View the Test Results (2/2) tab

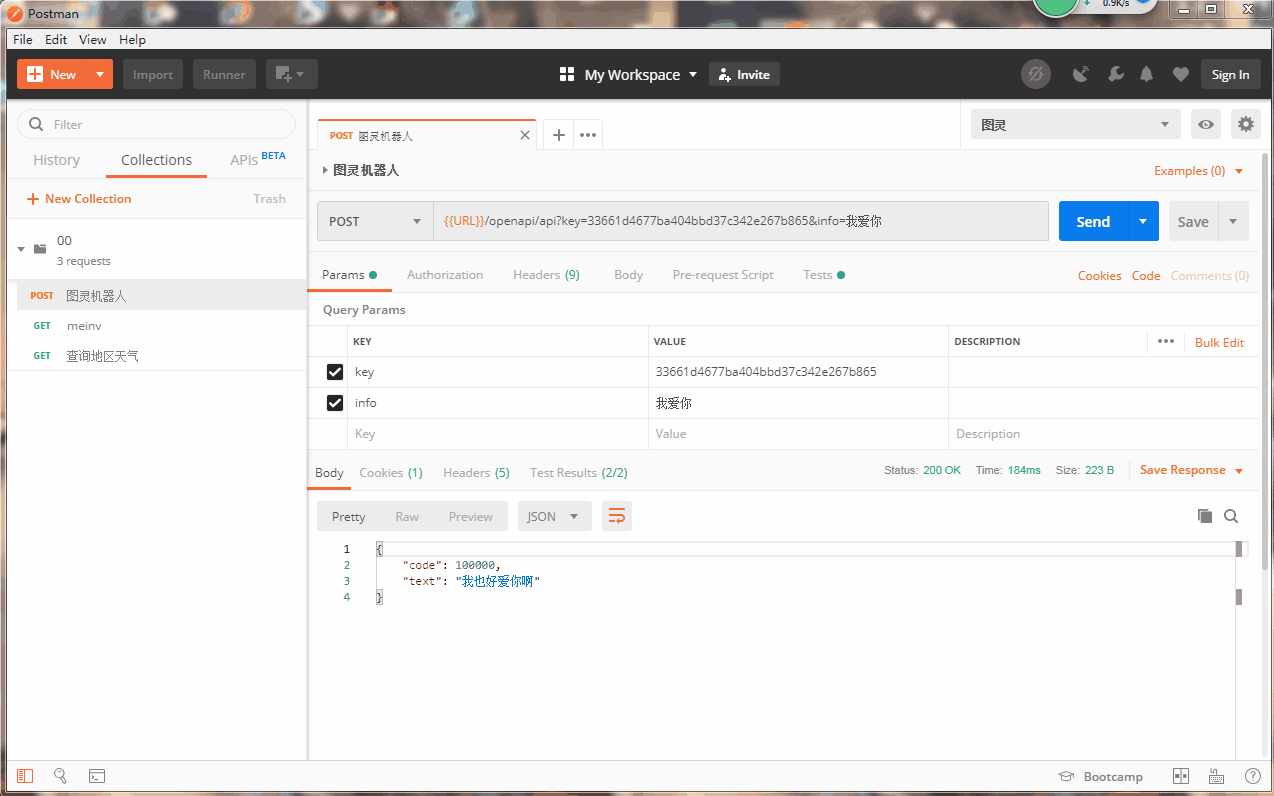click(x=579, y=473)
